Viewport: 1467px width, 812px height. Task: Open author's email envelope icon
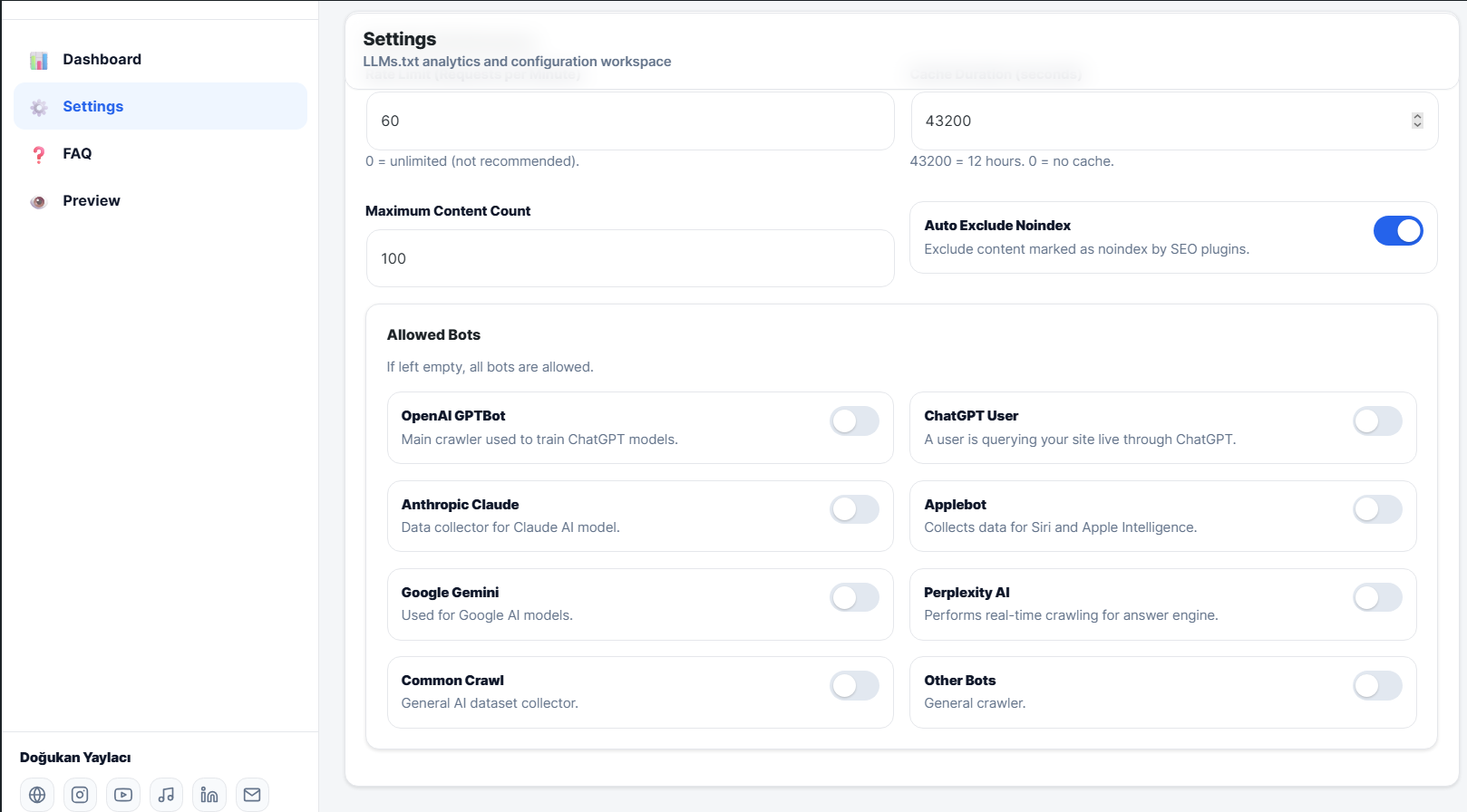[252, 795]
